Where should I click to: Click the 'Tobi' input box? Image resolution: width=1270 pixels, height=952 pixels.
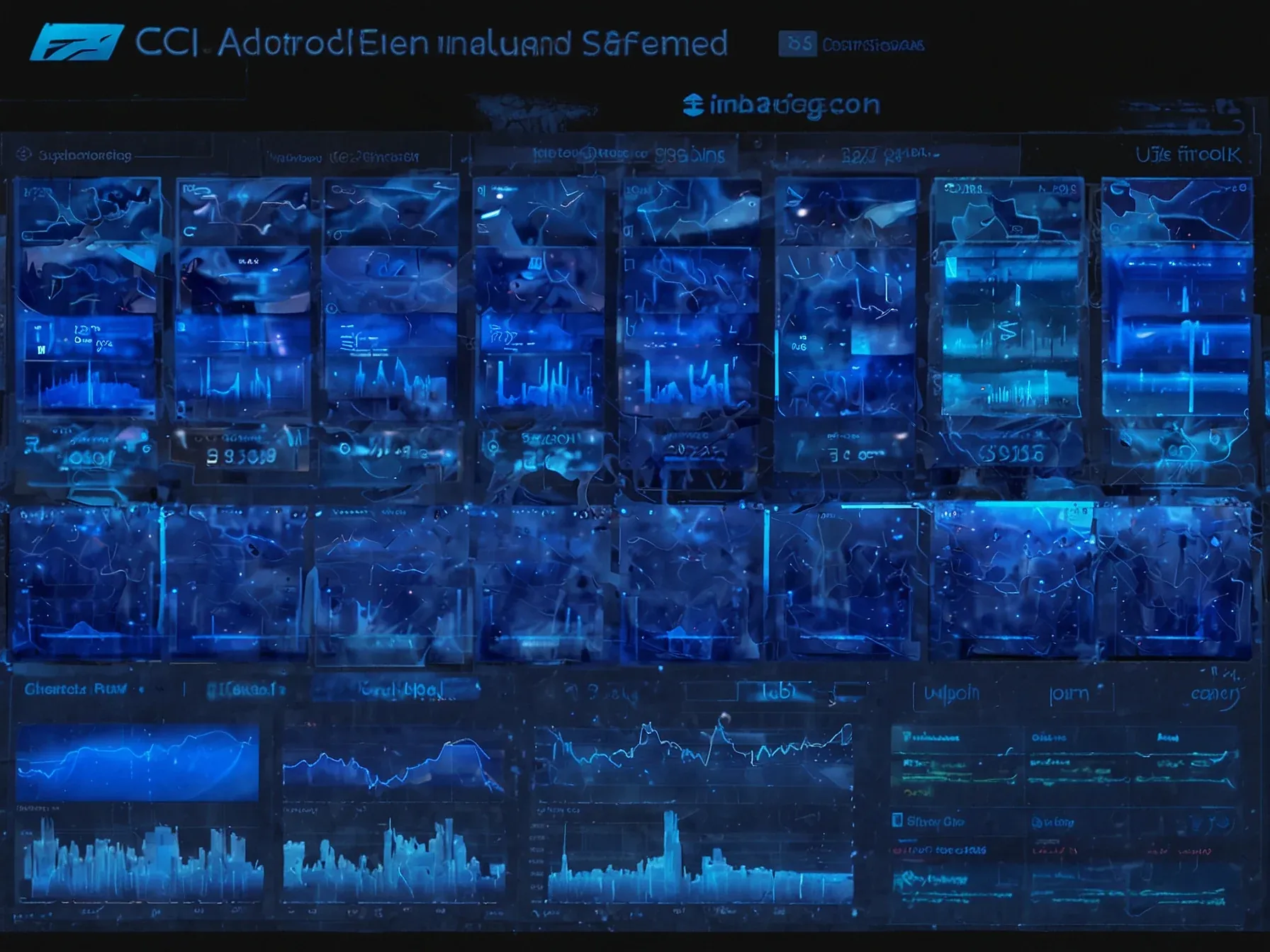778,691
